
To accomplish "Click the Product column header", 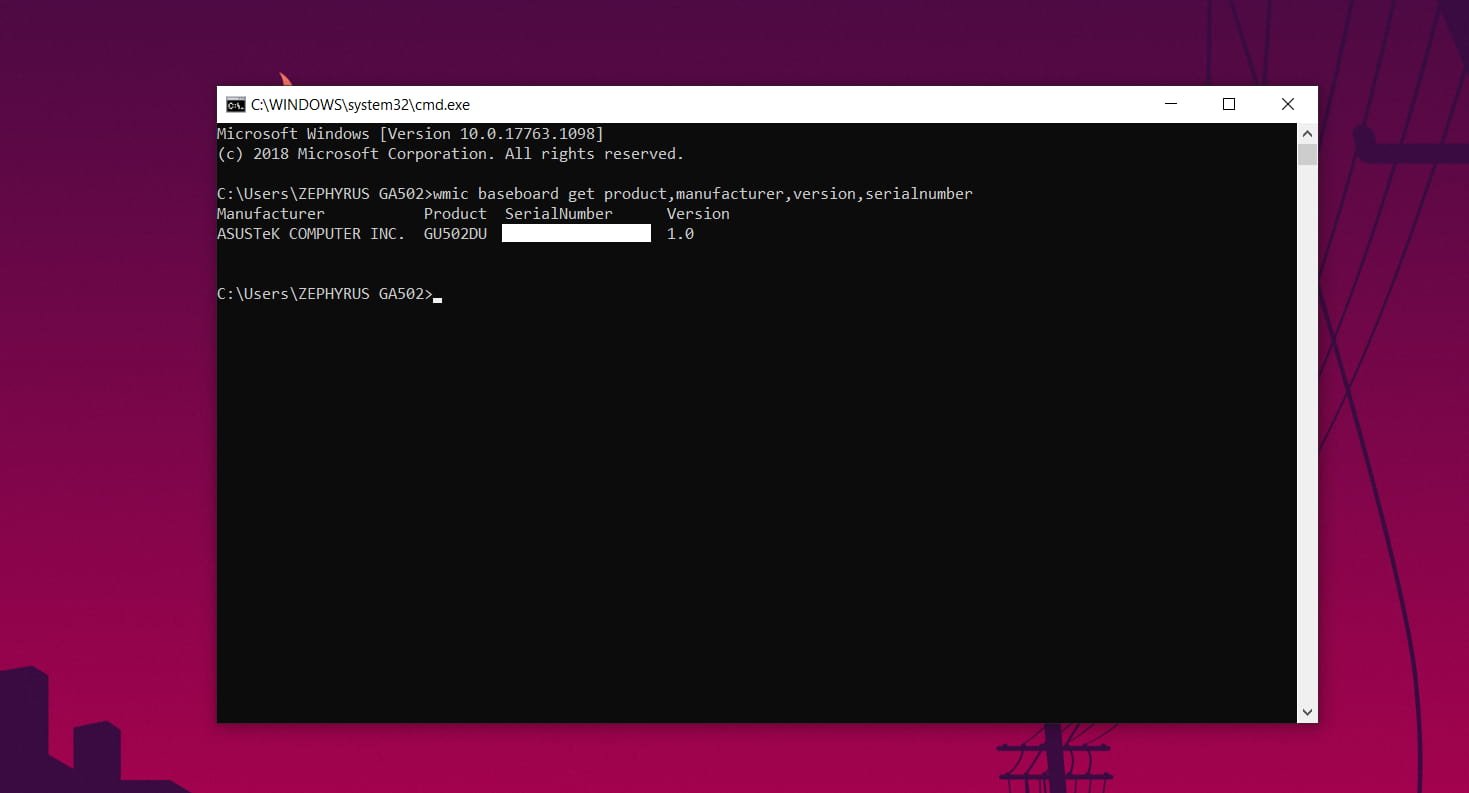I will 455,214.
